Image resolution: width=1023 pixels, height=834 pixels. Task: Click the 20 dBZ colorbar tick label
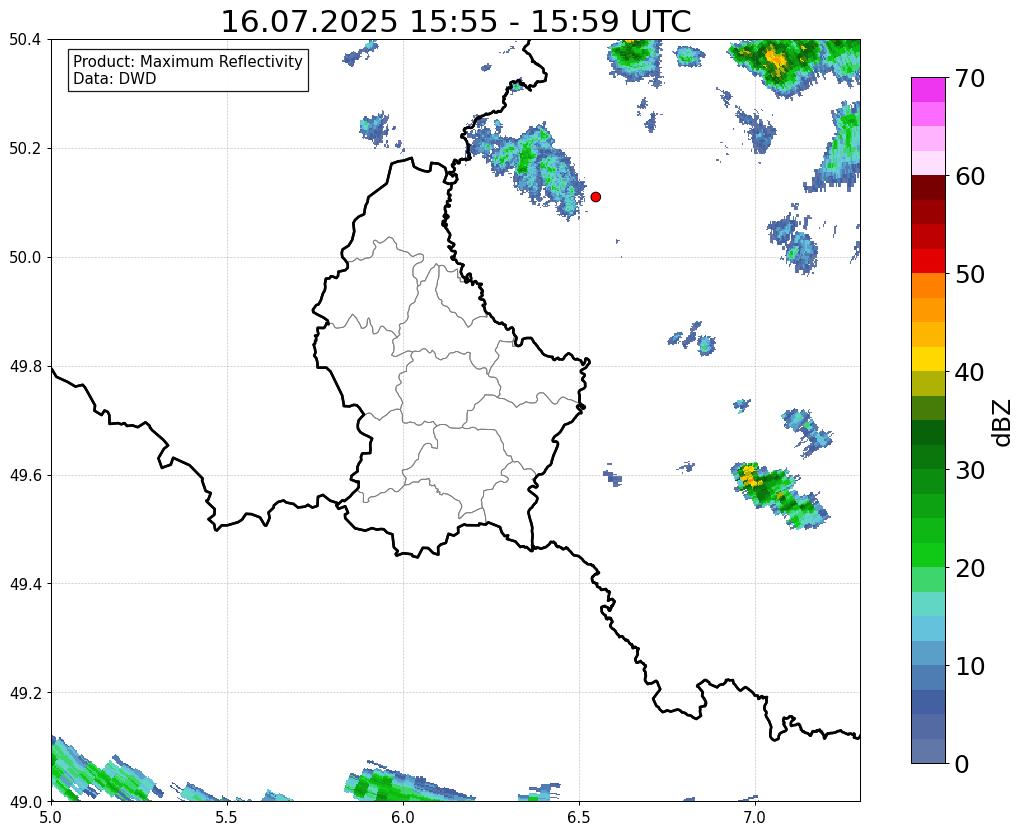969,568
